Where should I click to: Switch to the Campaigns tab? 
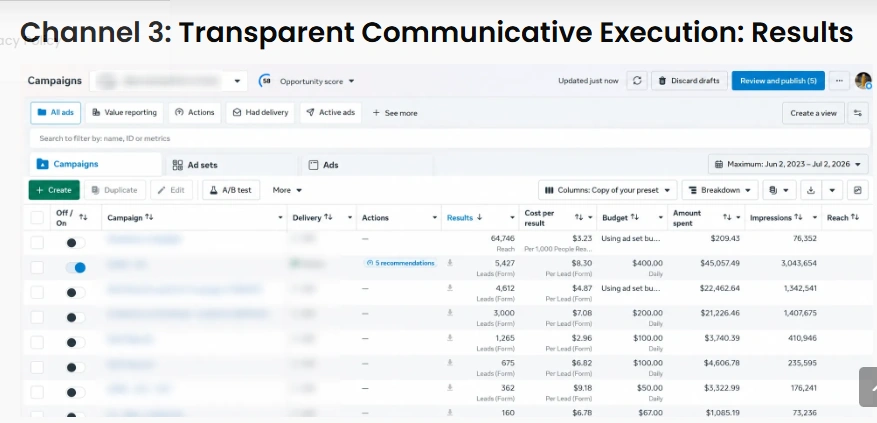95,164
